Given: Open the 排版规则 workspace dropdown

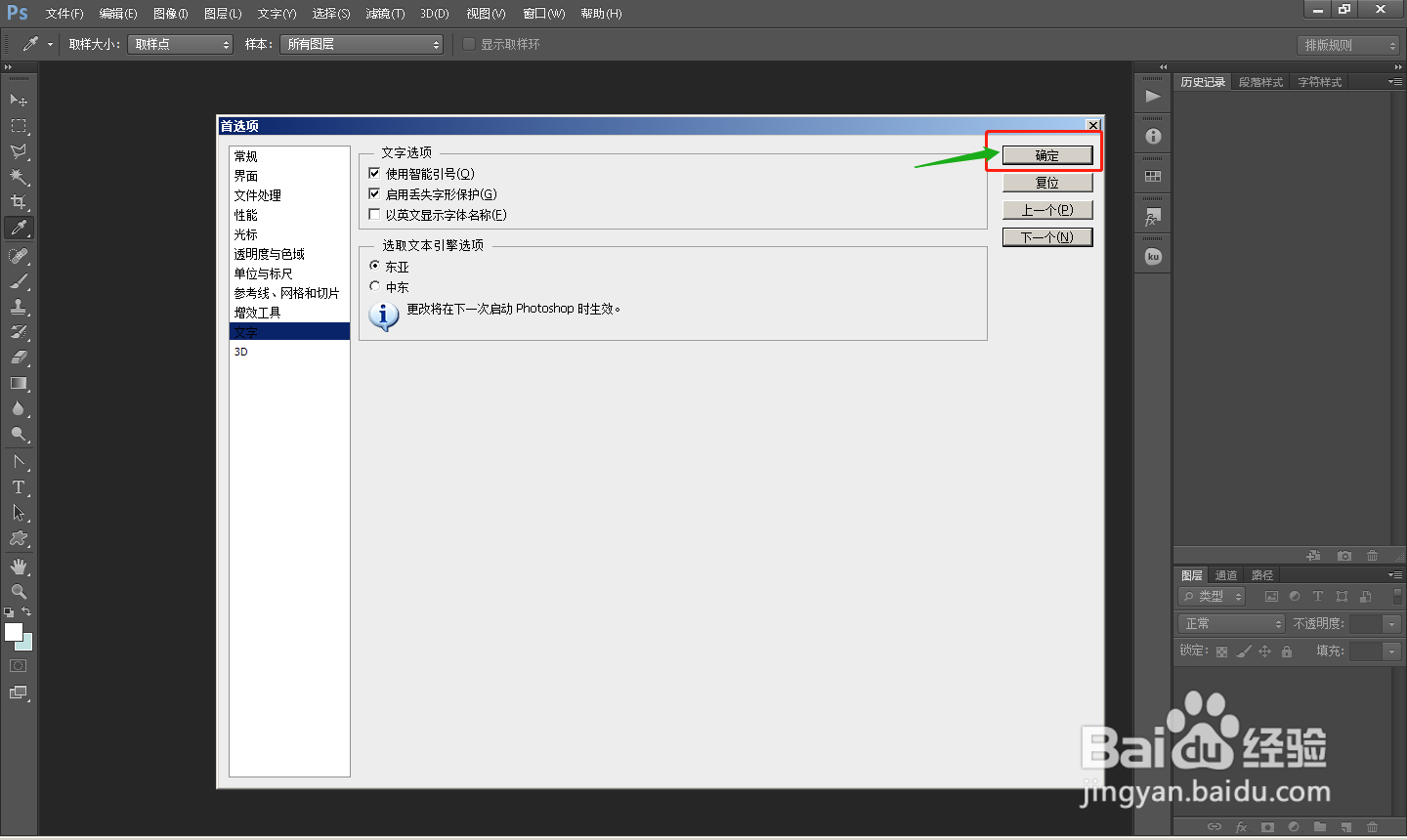Looking at the screenshot, I should [1349, 45].
